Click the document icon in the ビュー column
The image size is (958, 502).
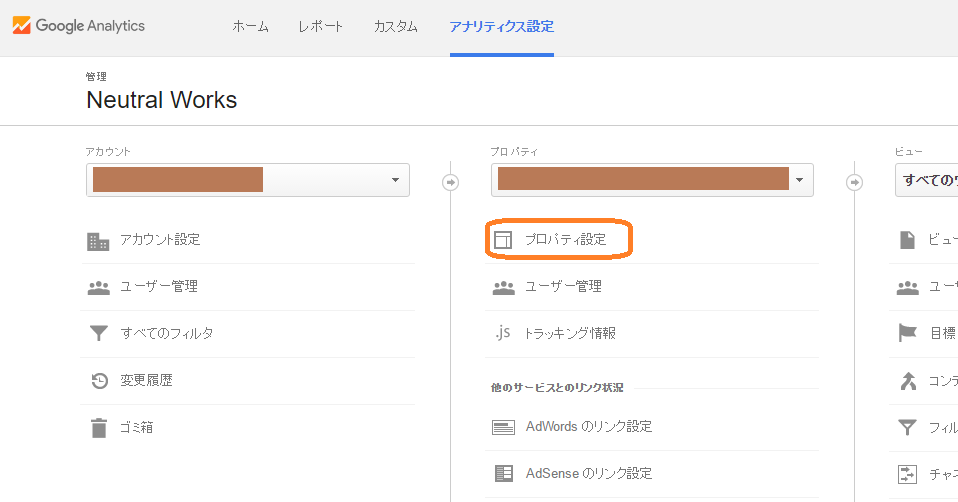point(907,240)
